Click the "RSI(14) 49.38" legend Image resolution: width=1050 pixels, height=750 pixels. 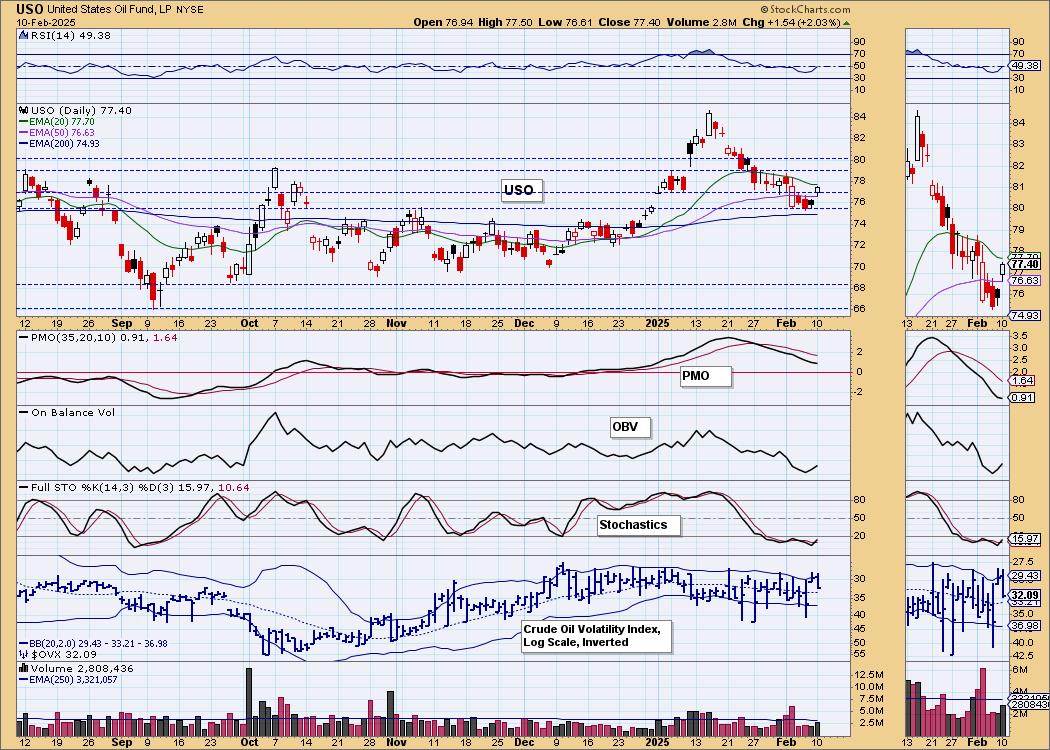(x=64, y=35)
